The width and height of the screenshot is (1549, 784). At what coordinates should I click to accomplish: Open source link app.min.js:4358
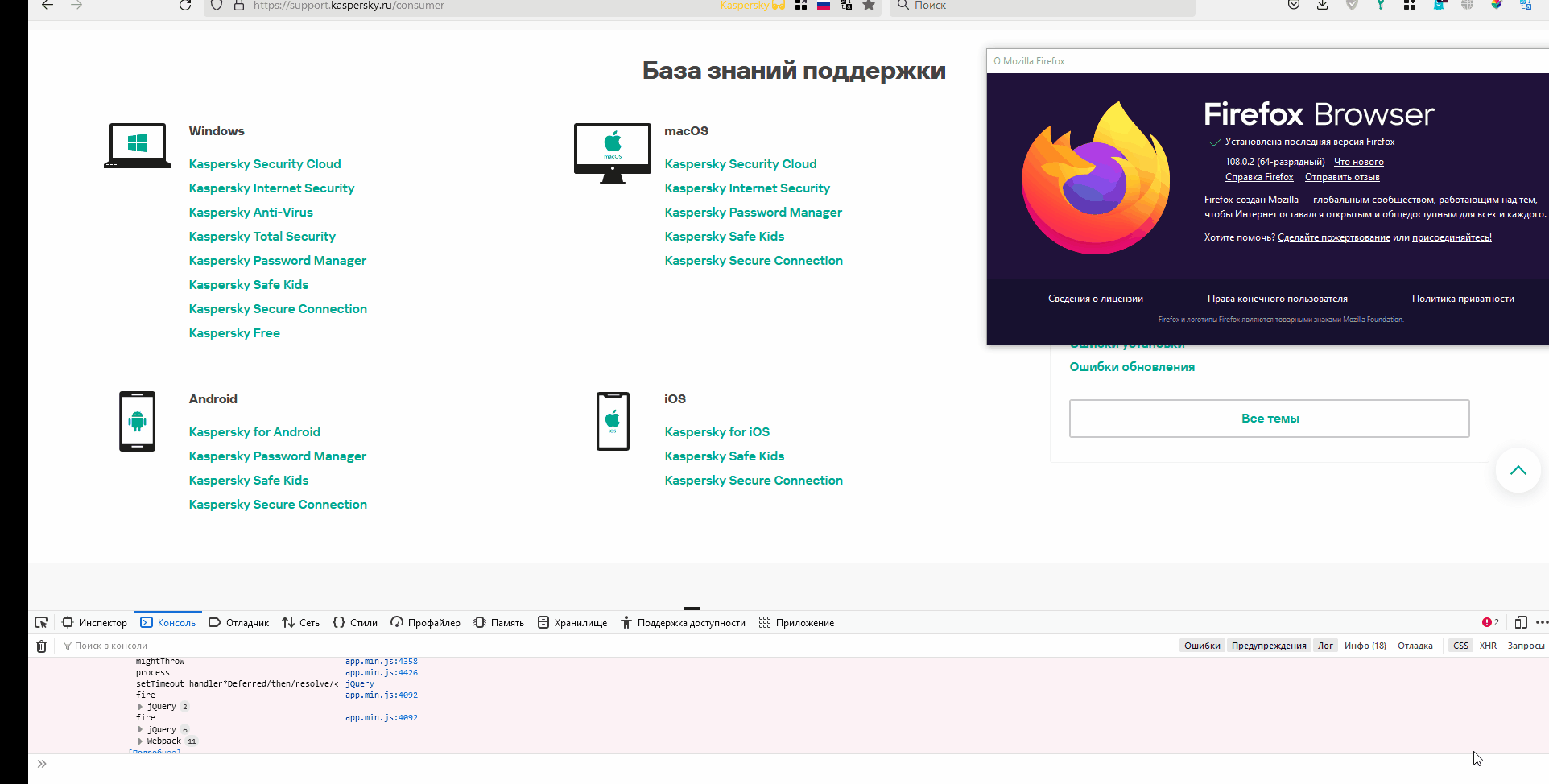[382, 662]
